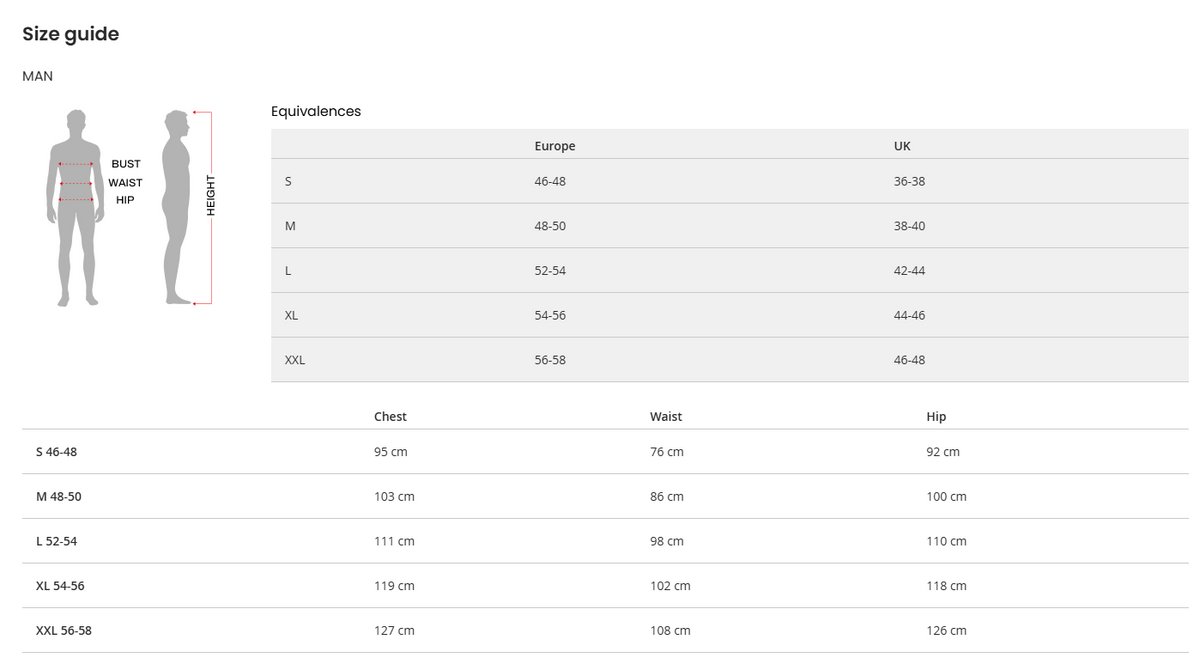Click the WAIST label beside the figure
The height and width of the screenshot is (664, 1200).
click(x=126, y=183)
